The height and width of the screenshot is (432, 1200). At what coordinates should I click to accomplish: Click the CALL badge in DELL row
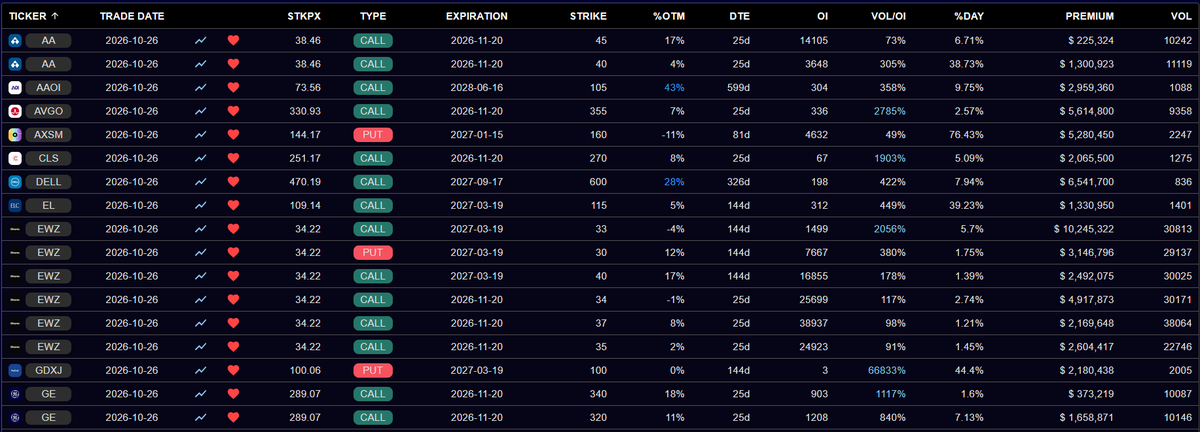coord(373,181)
